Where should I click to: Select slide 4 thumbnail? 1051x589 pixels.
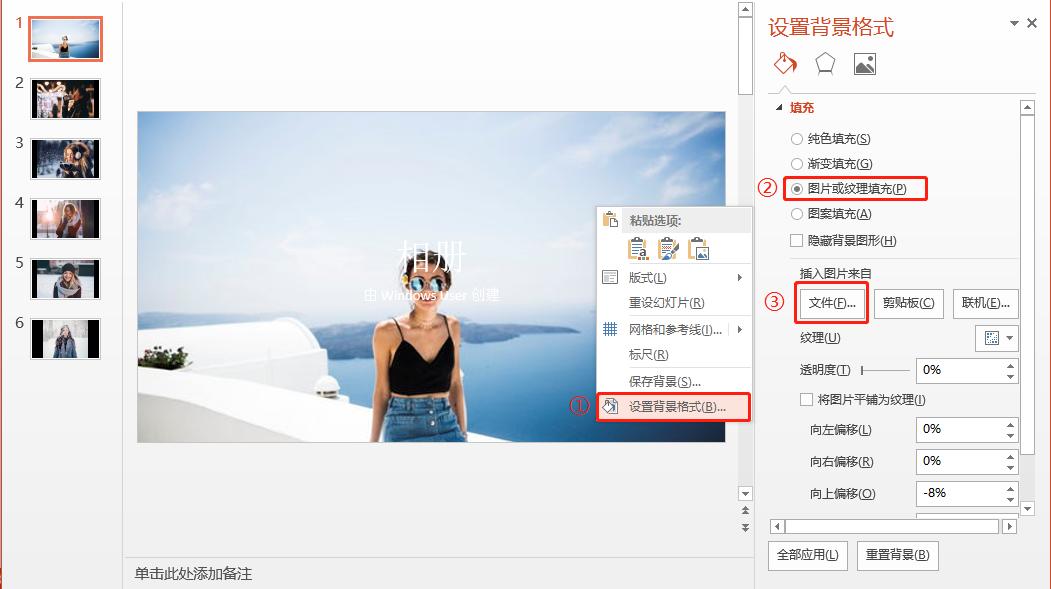[66, 219]
